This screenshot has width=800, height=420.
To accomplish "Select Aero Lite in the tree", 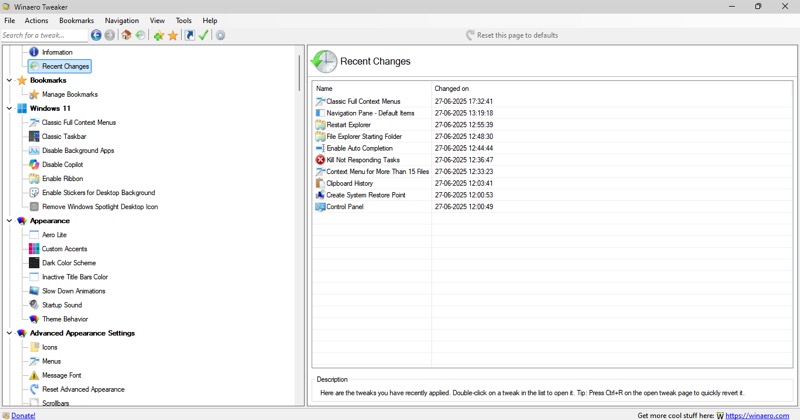I will (54, 235).
